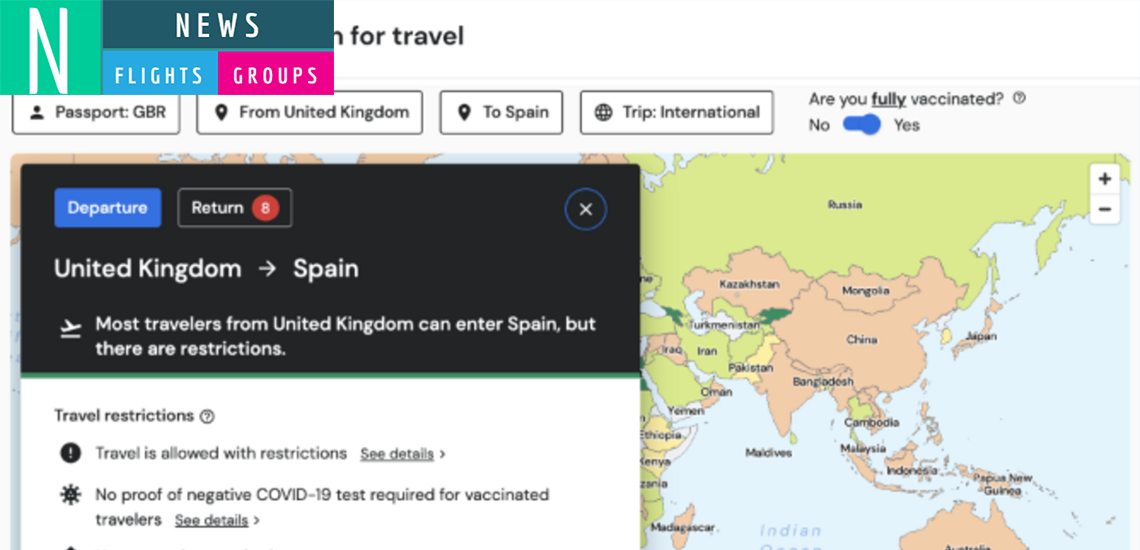Click the Travel restrictions help icon

pyautogui.click(x=207, y=417)
